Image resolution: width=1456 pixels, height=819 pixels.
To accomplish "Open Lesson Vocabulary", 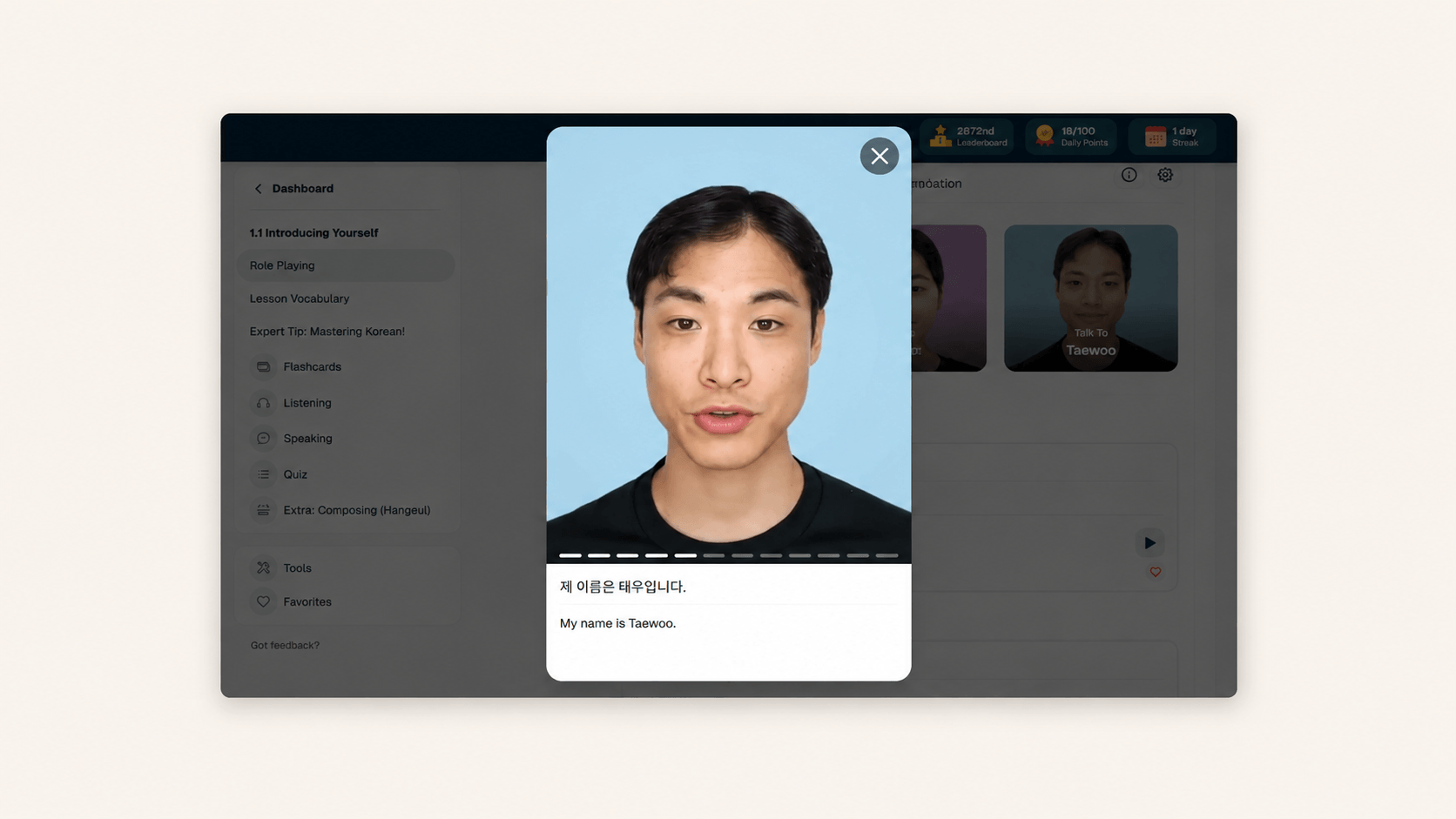I will 300,299.
